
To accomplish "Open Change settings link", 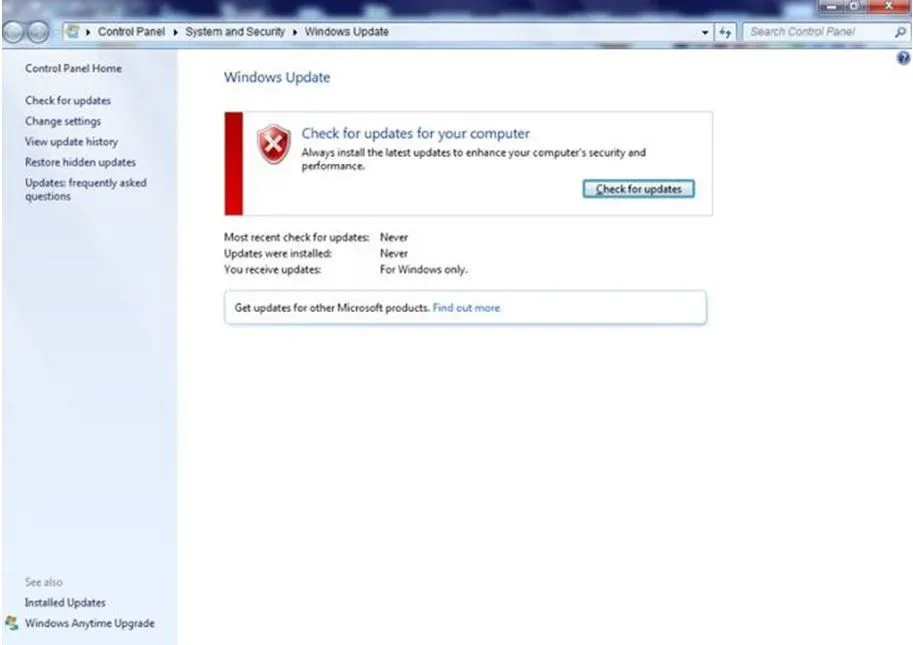I will pyautogui.click(x=63, y=121).
